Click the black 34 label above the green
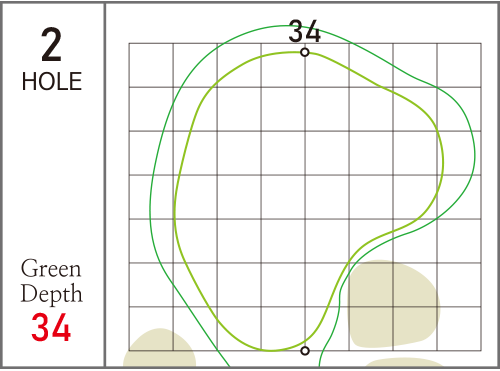500x371 pixels. pos(305,31)
